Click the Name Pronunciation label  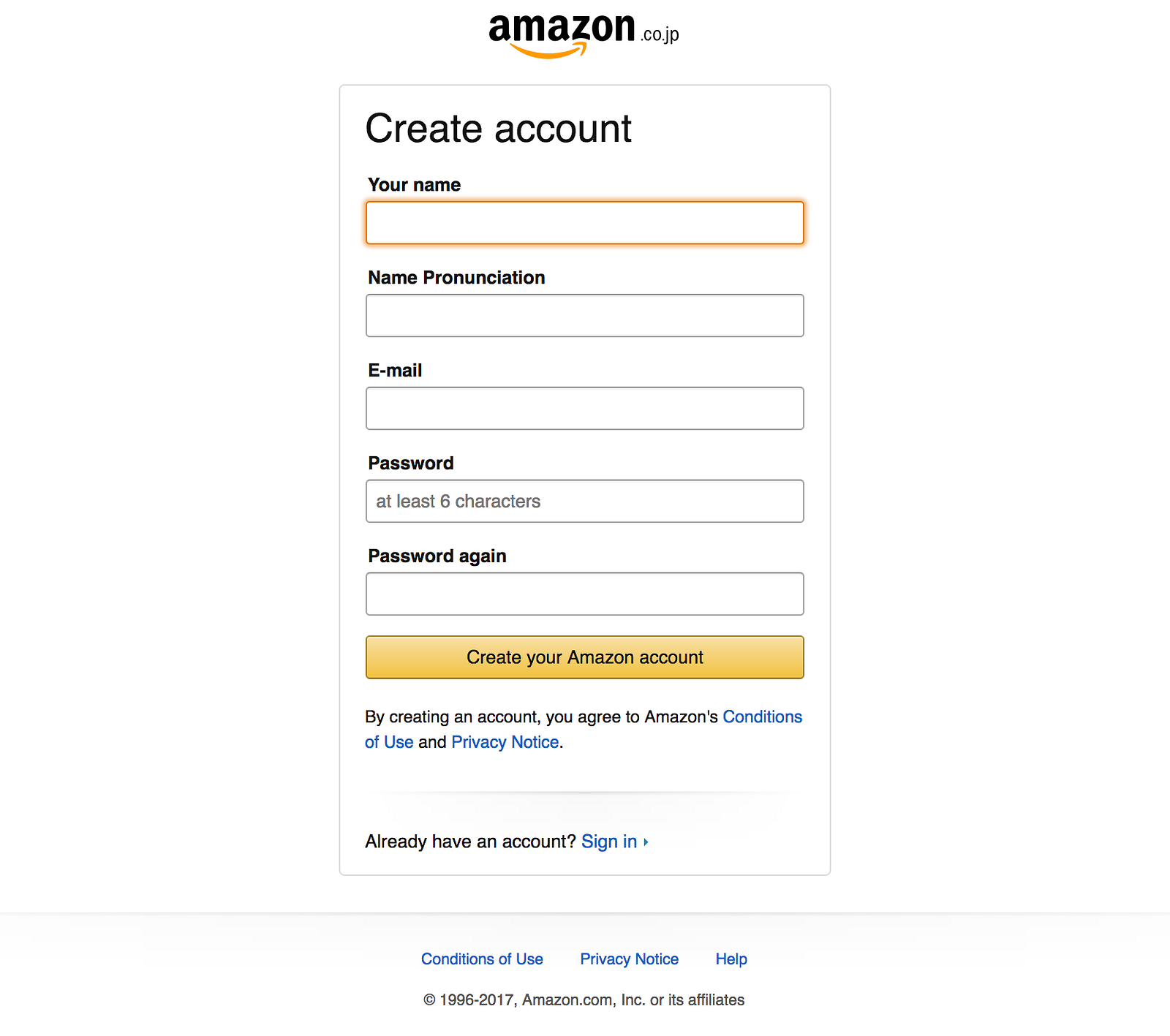click(x=456, y=278)
